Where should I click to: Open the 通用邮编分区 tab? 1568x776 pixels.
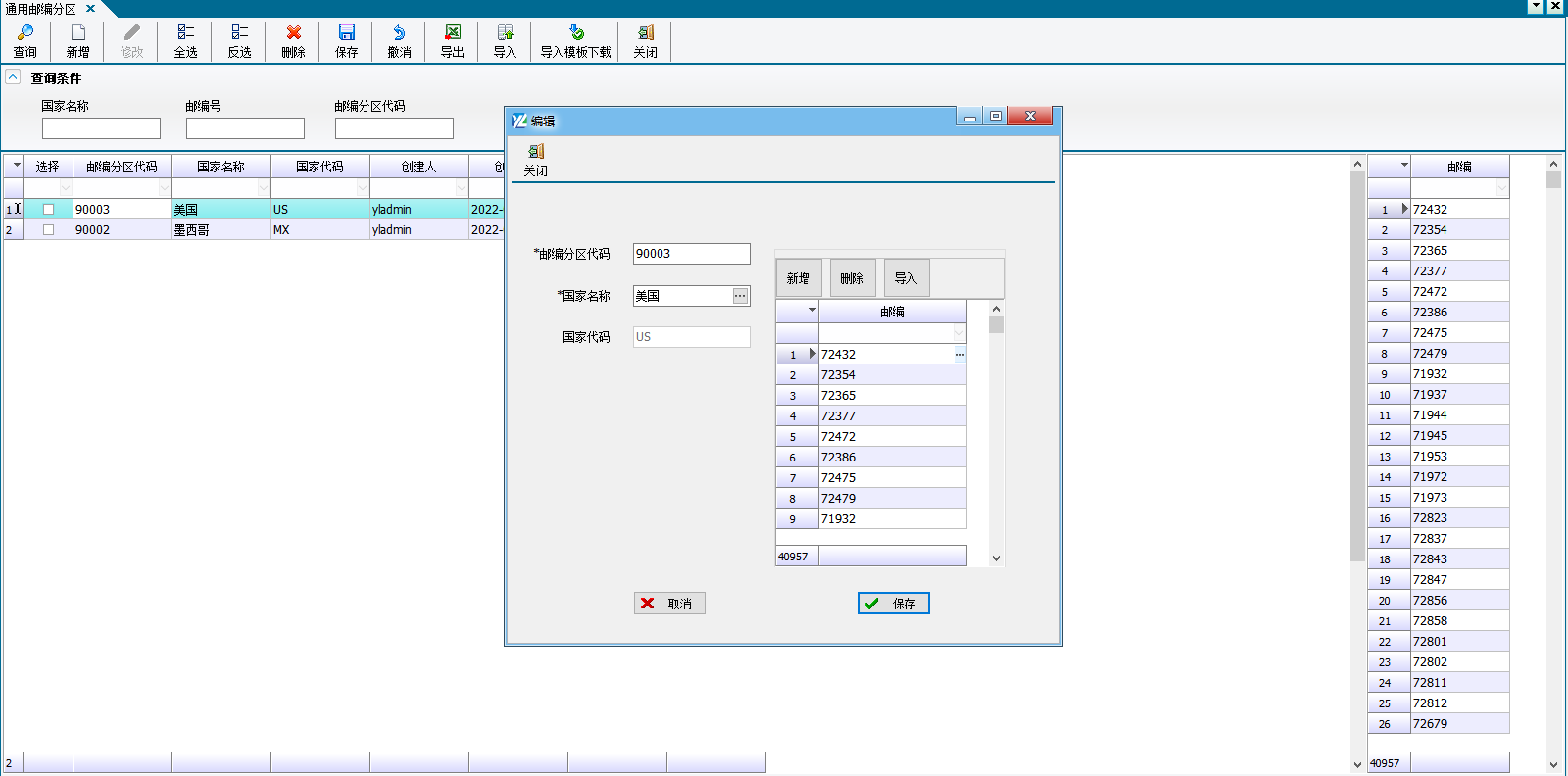40,9
